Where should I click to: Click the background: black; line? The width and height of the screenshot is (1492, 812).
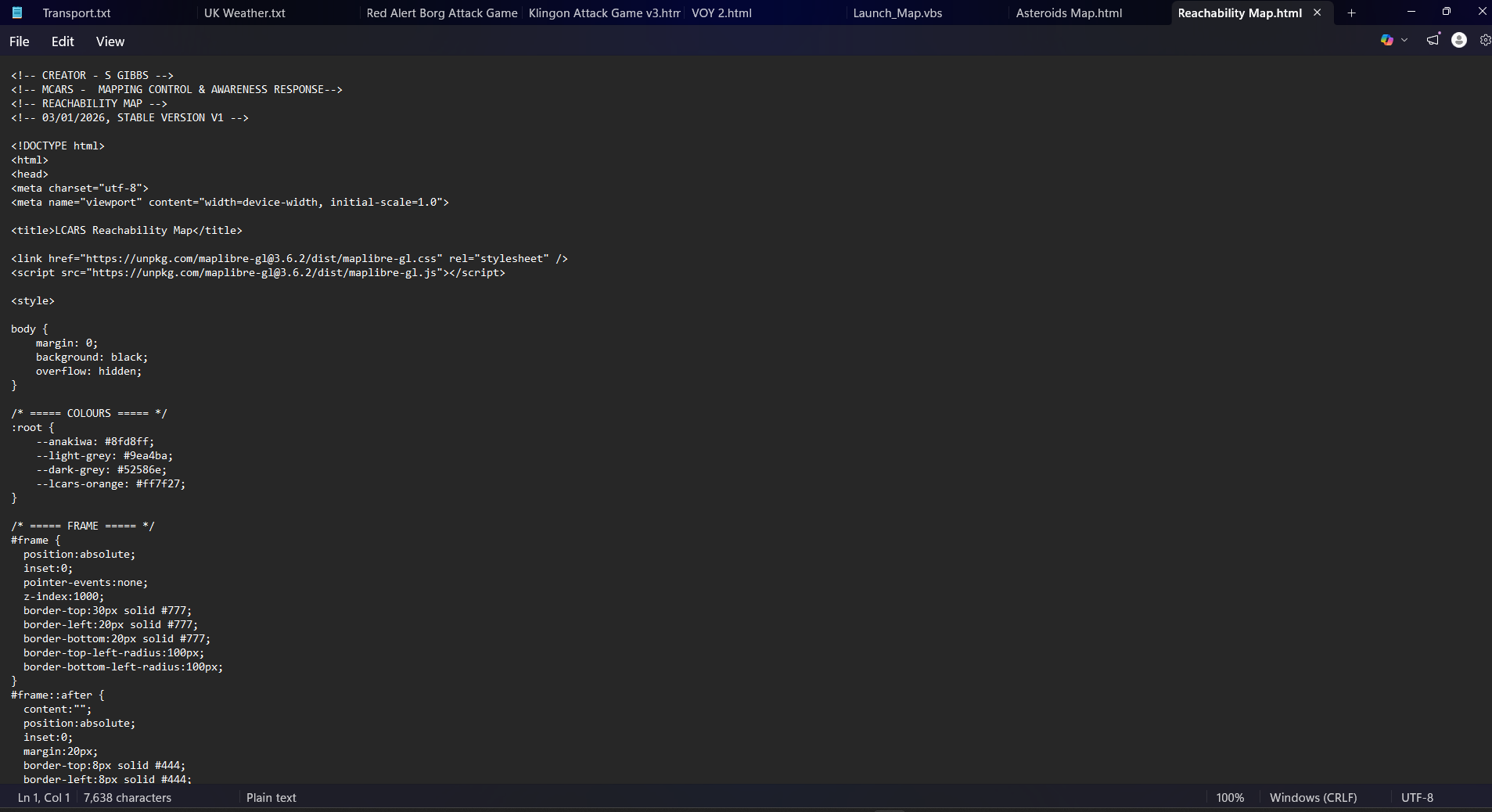[x=92, y=357]
